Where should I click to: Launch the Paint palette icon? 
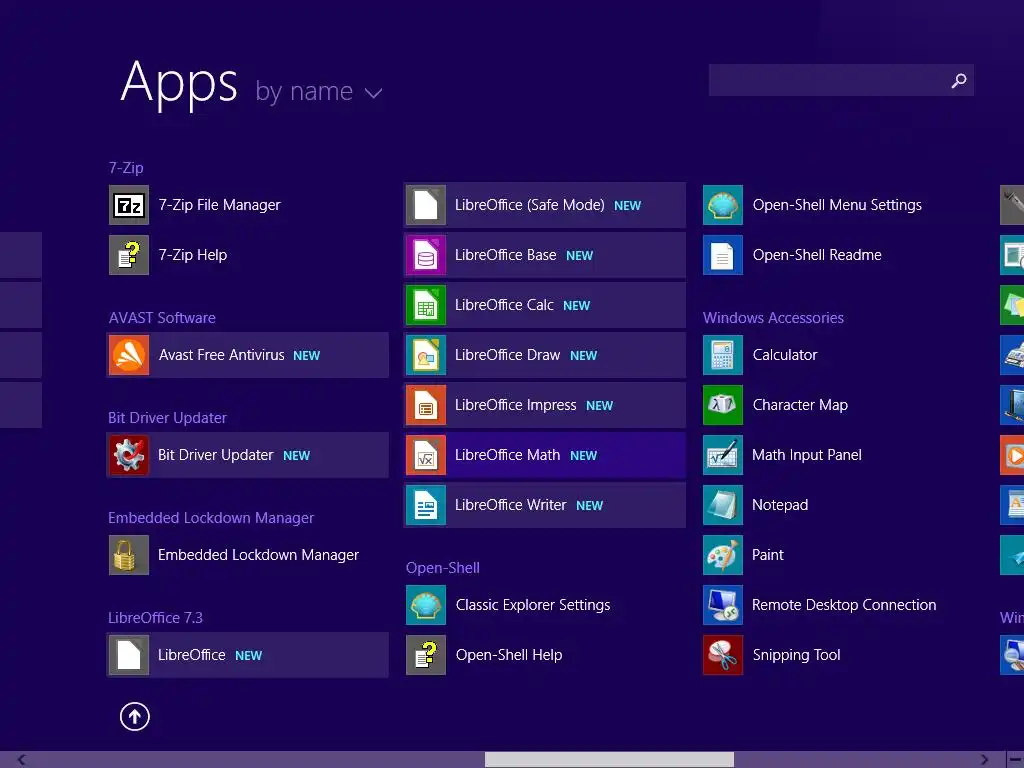coord(723,554)
